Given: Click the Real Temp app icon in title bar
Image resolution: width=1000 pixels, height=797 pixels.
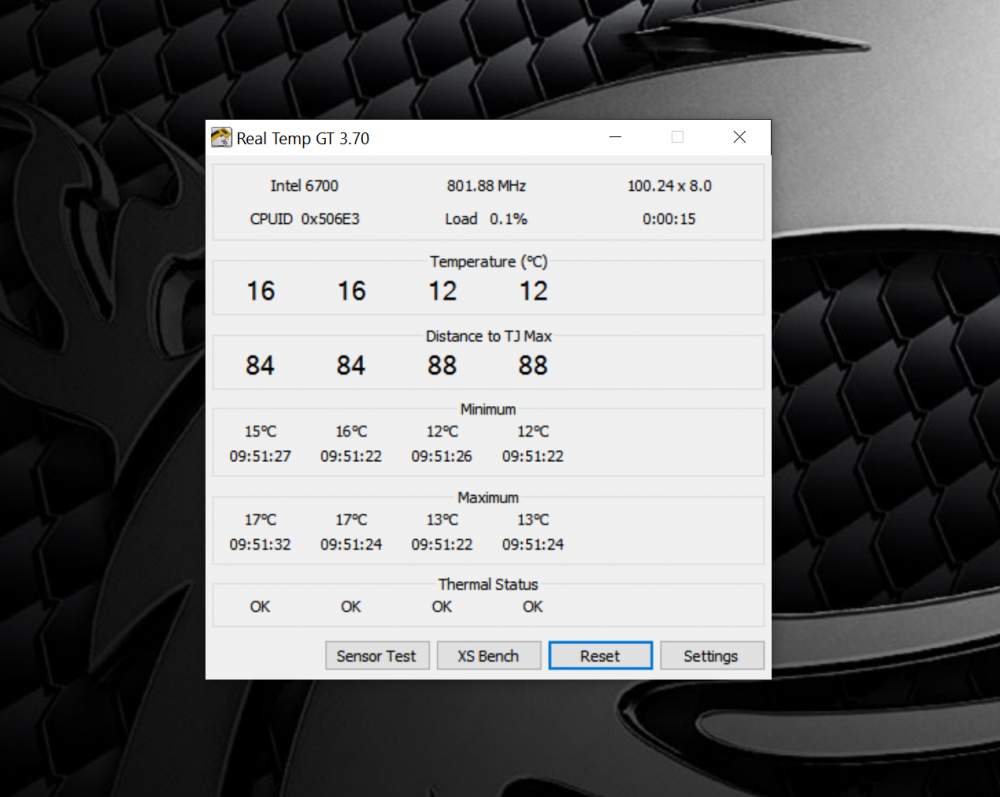Looking at the screenshot, I should [221, 138].
